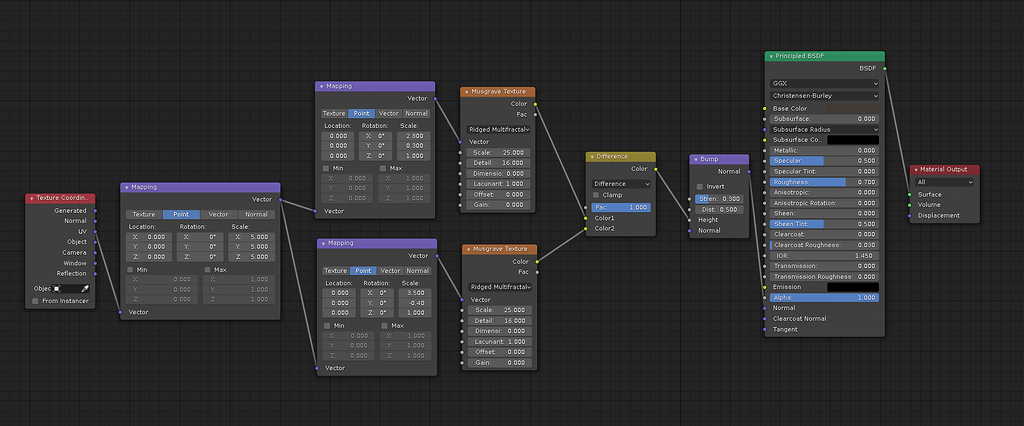The height and width of the screenshot is (426, 1024).
Task: Select Texture type in Mapping with Scale 5.000
Action: tap(144, 214)
